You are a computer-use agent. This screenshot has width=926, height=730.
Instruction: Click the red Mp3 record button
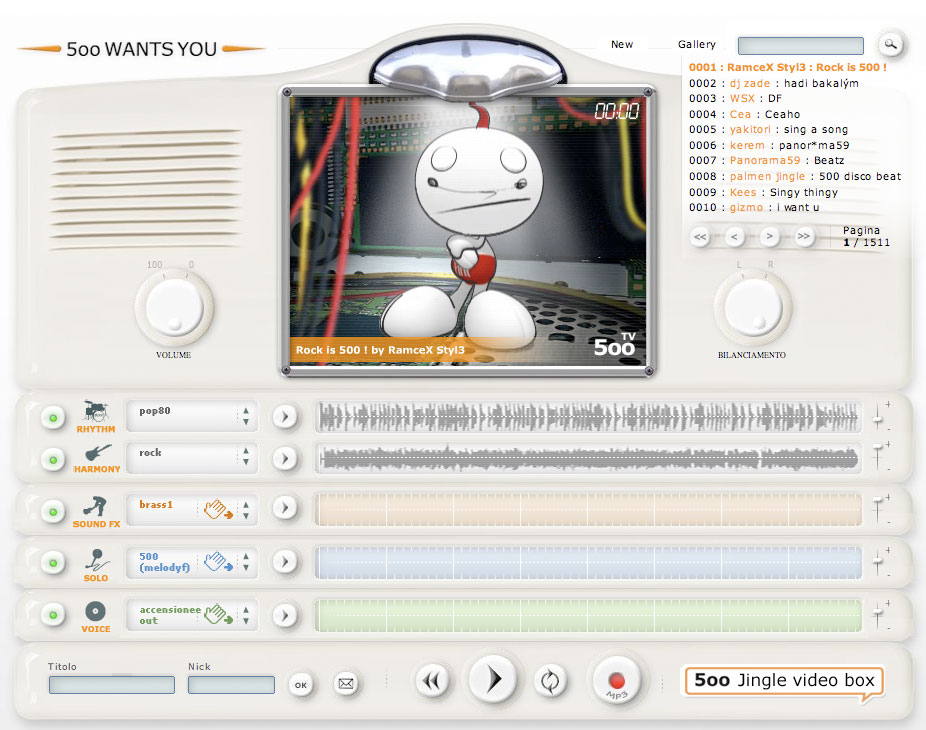pos(617,680)
